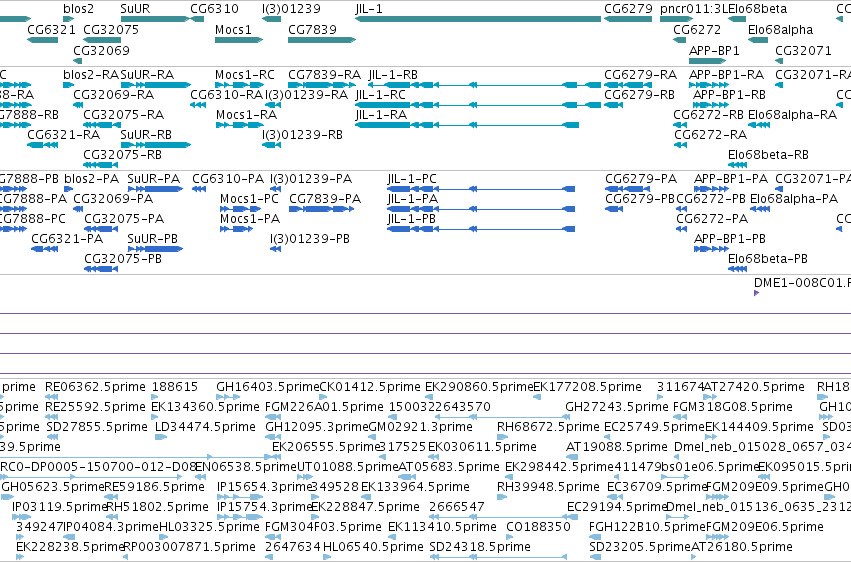Select the CG7839 gene

coord(322,40)
